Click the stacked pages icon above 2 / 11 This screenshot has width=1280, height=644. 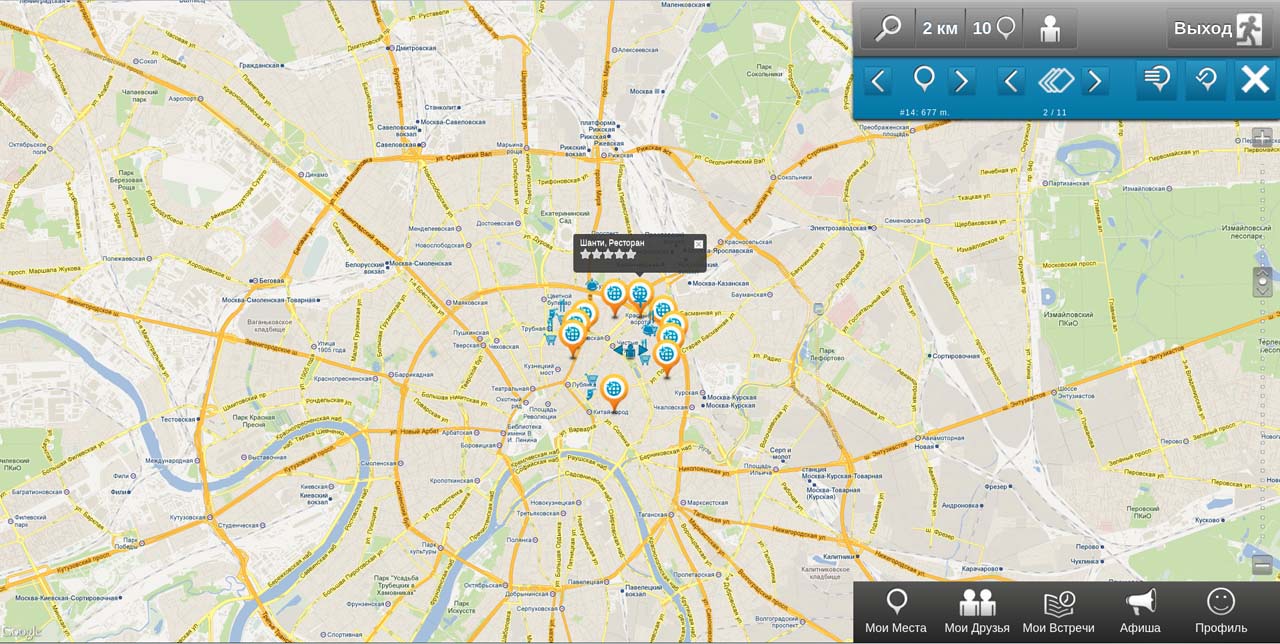1055,80
